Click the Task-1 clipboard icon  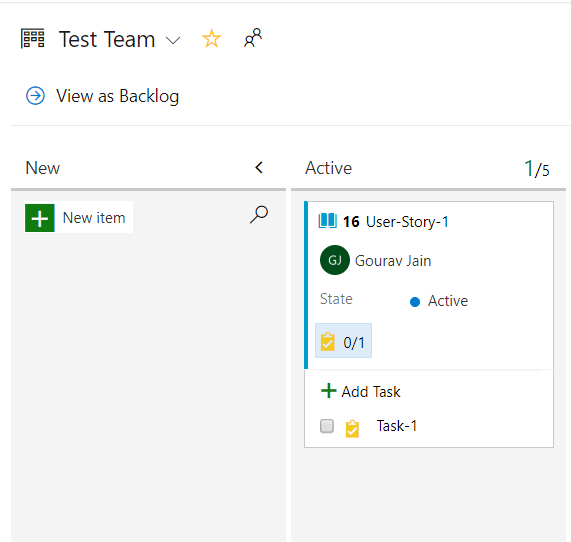[352, 428]
